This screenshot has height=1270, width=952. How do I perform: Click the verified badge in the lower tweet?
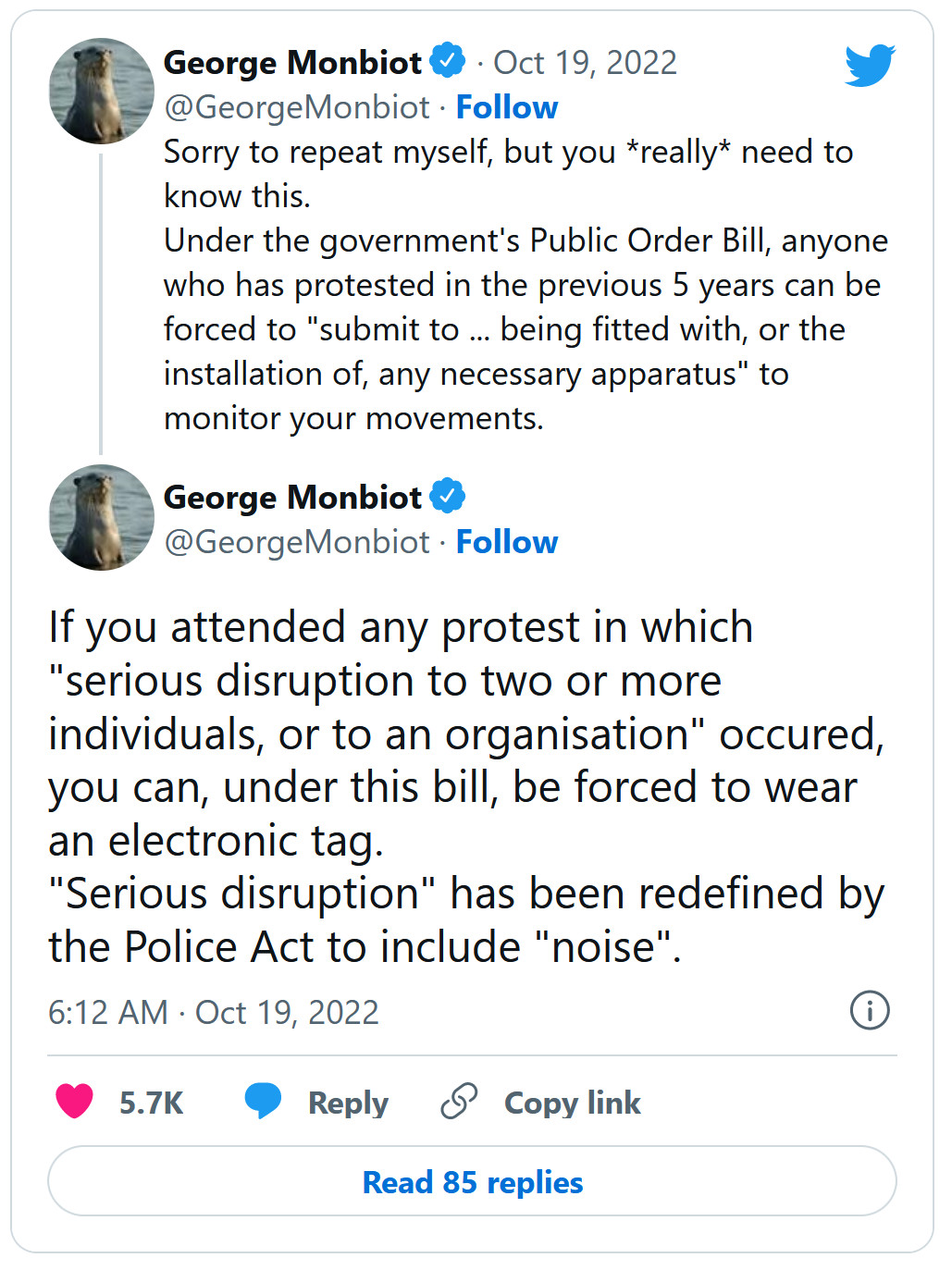(449, 496)
